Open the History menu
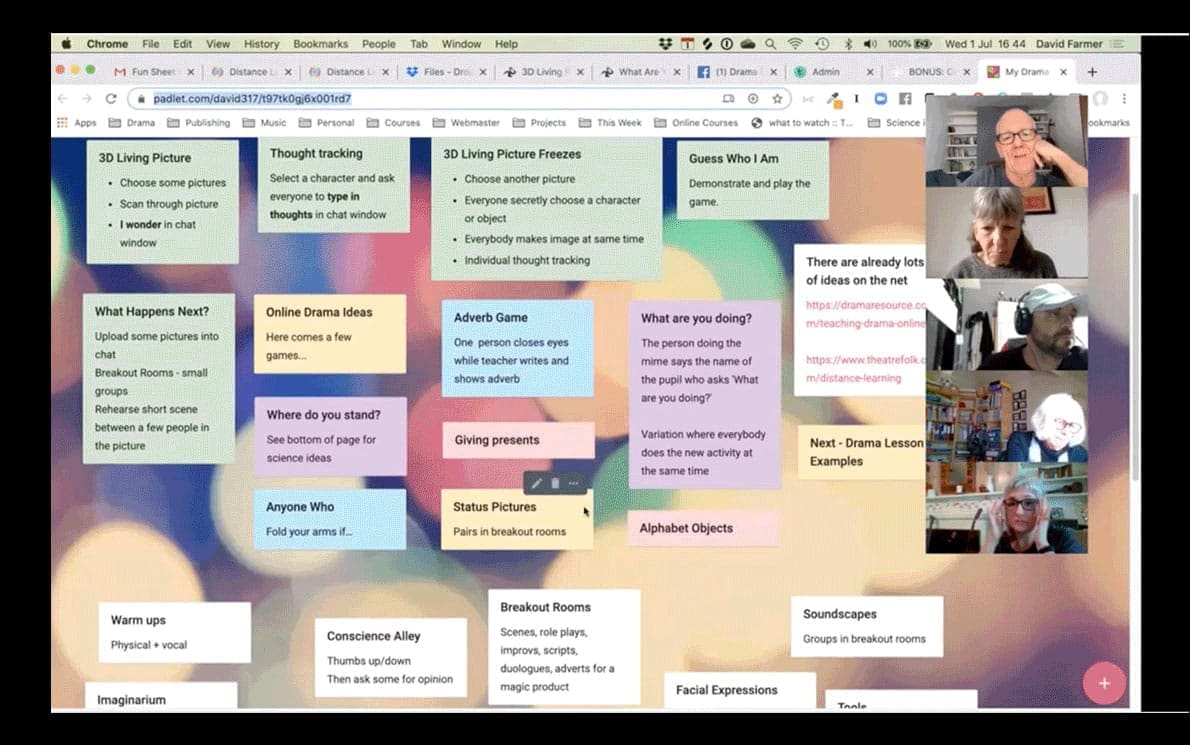The width and height of the screenshot is (1190, 745). pyautogui.click(x=261, y=44)
